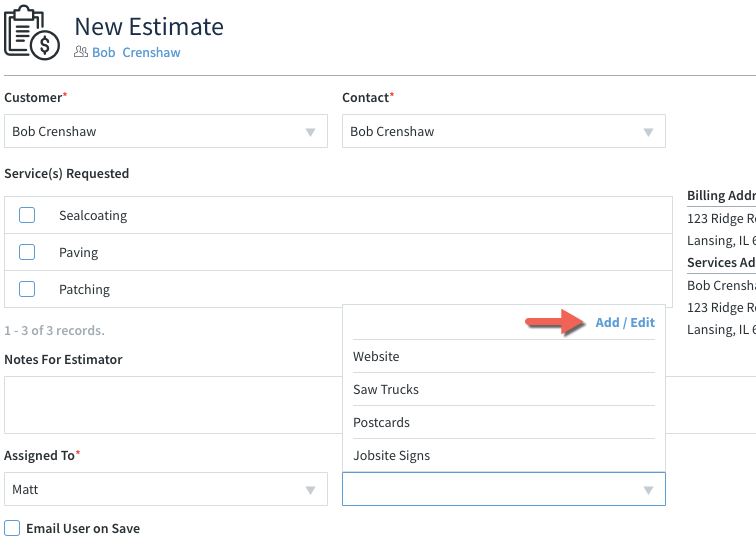Enable Email User on Save
This screenshot has width=756, height=539.
12,528
